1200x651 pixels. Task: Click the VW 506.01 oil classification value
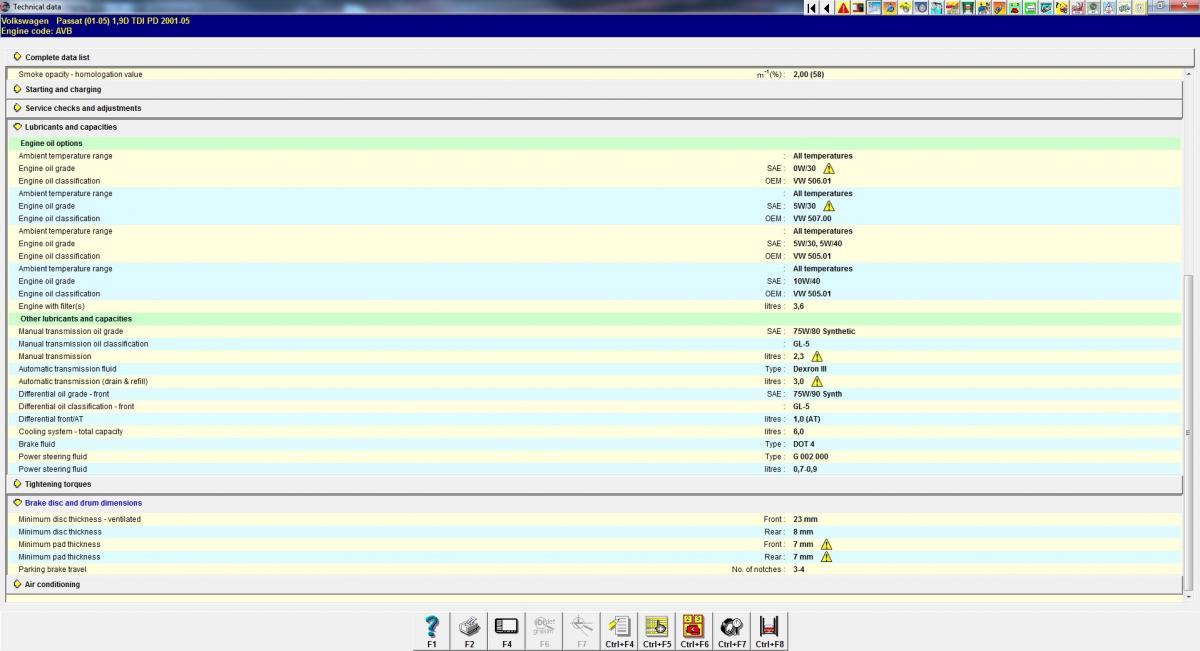click(812, 181)
